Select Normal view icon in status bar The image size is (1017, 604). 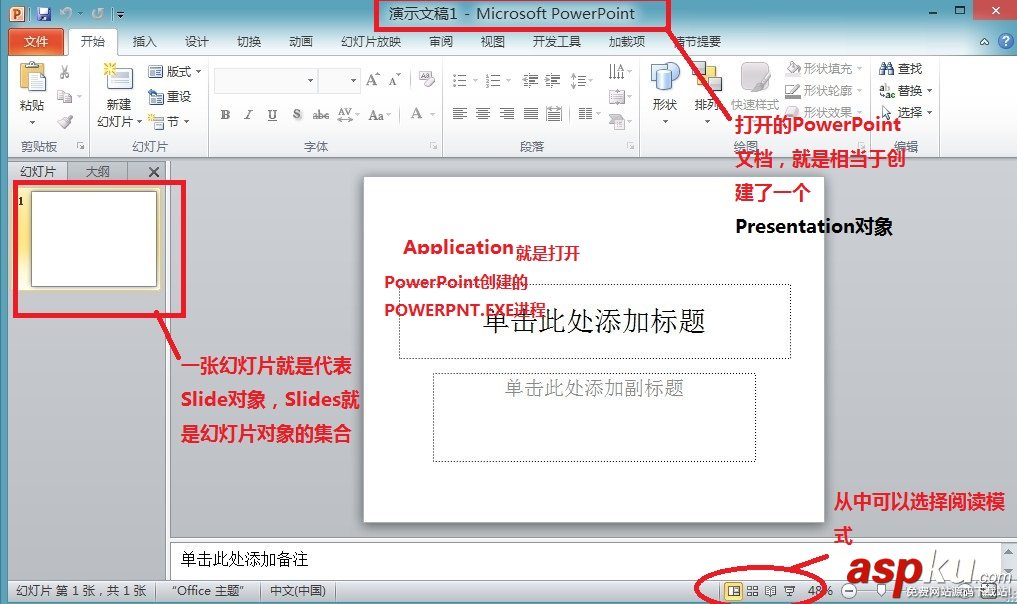pyautogui.click(x=734, y=590)
